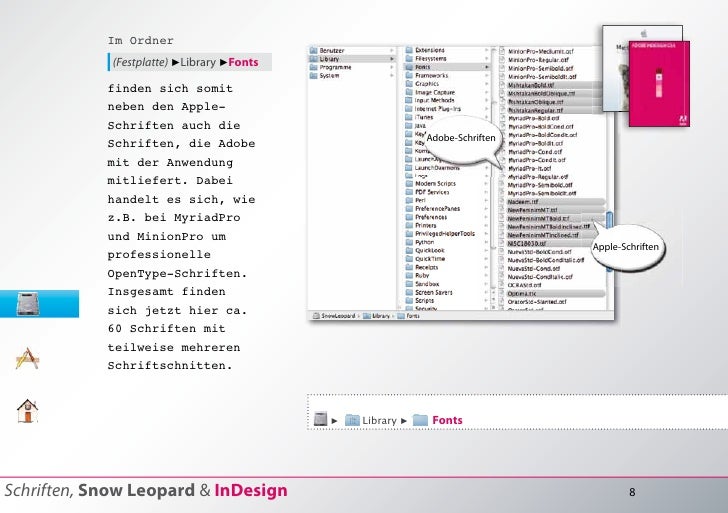Expand arrow beside Input Methods folder

tap(487, 100)
